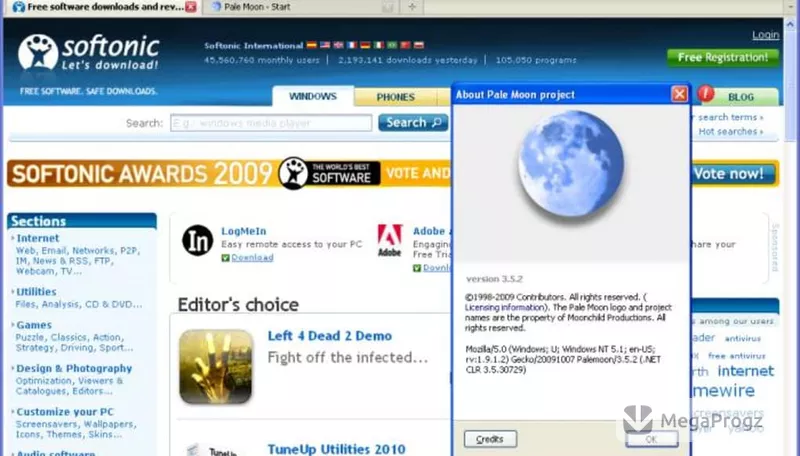The height and width of the screenshot is (456, 800).
Task: Click the Hot searches link
Action: point(731,132)
